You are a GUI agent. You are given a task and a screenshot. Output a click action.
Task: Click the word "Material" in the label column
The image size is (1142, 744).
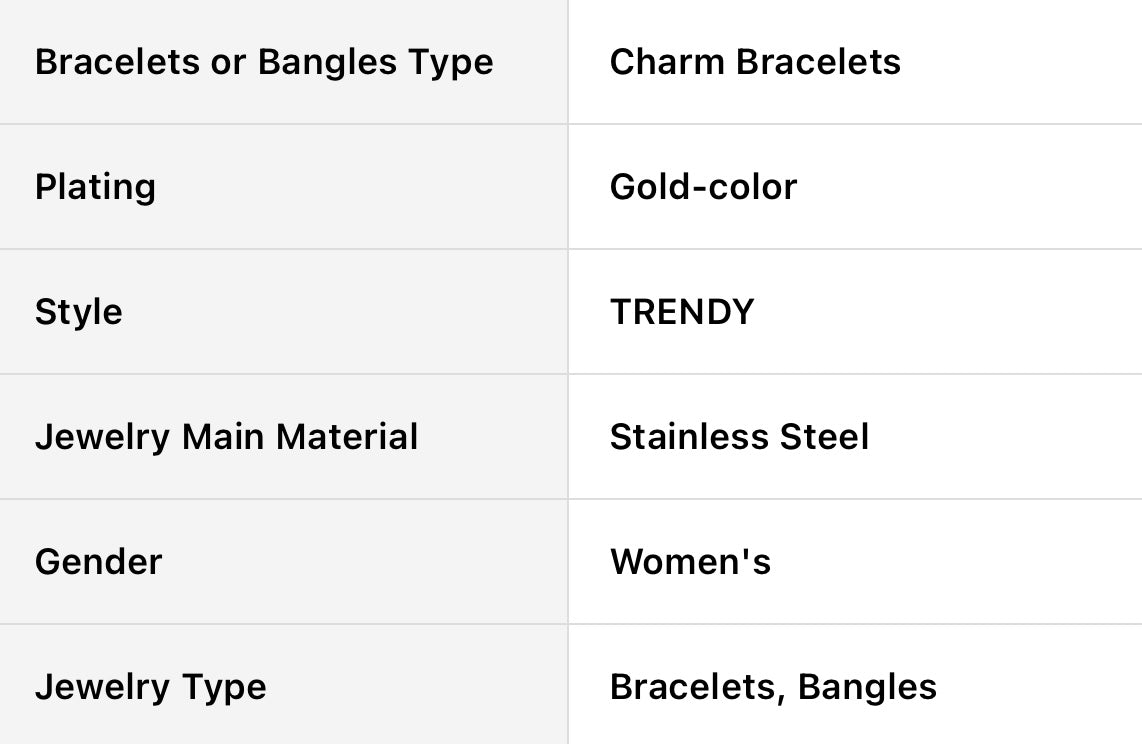pyautogui.click(x=347, y=437)
